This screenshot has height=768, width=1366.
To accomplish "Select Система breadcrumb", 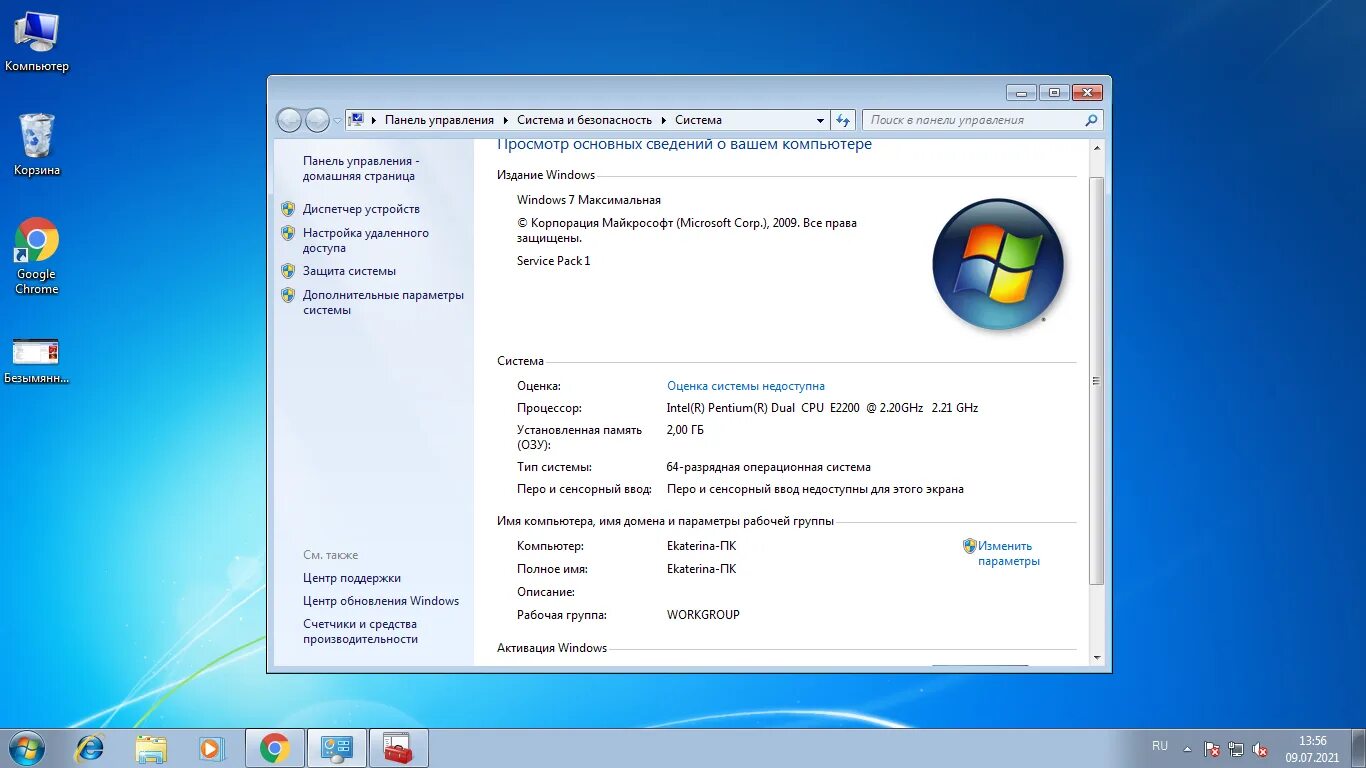I will click(698, 120).
